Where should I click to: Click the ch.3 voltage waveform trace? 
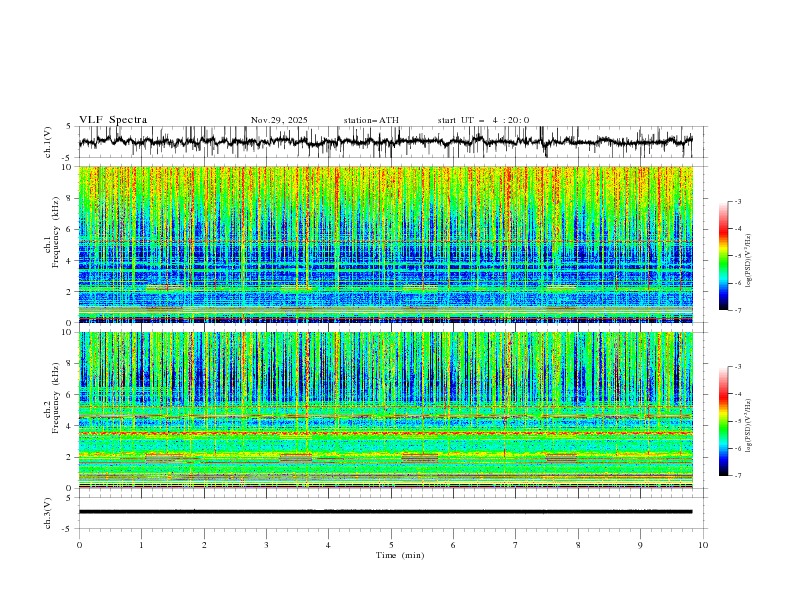click(385, 512)
